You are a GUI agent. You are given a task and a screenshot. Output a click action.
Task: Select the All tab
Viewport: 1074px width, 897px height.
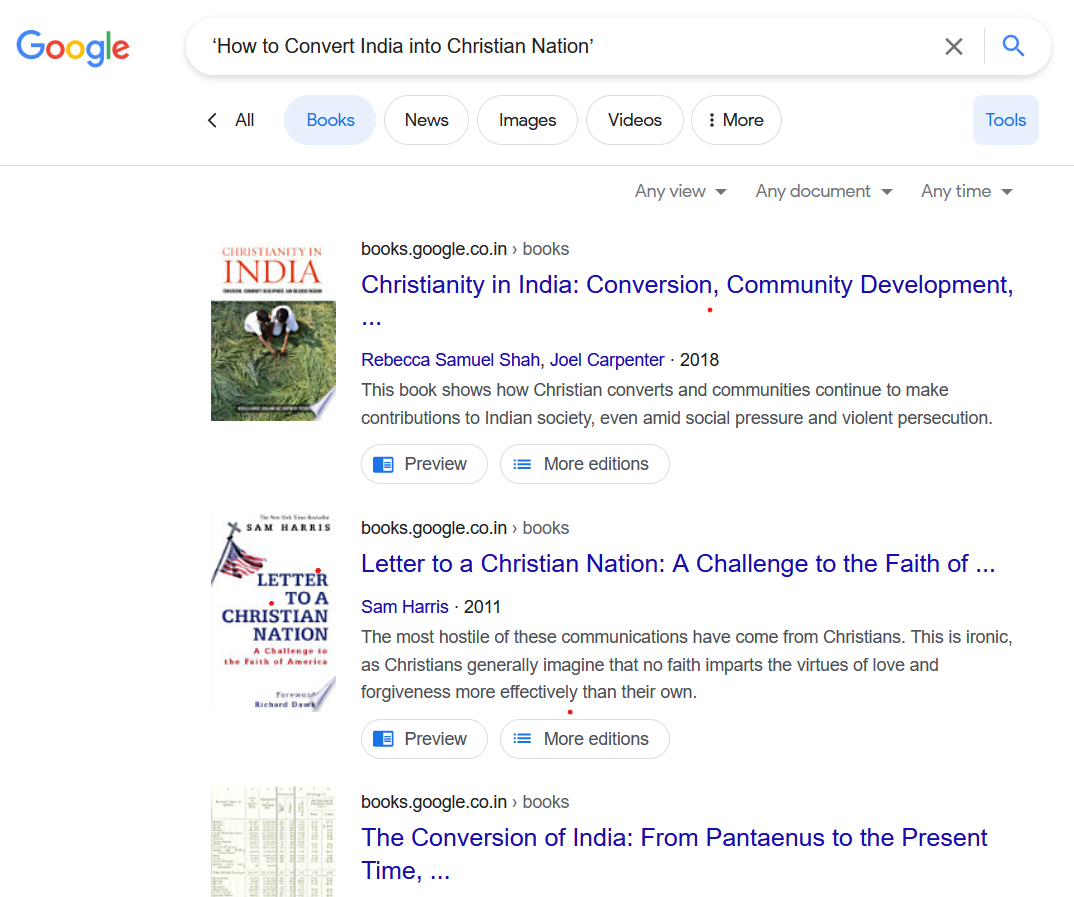coord(245,120)
